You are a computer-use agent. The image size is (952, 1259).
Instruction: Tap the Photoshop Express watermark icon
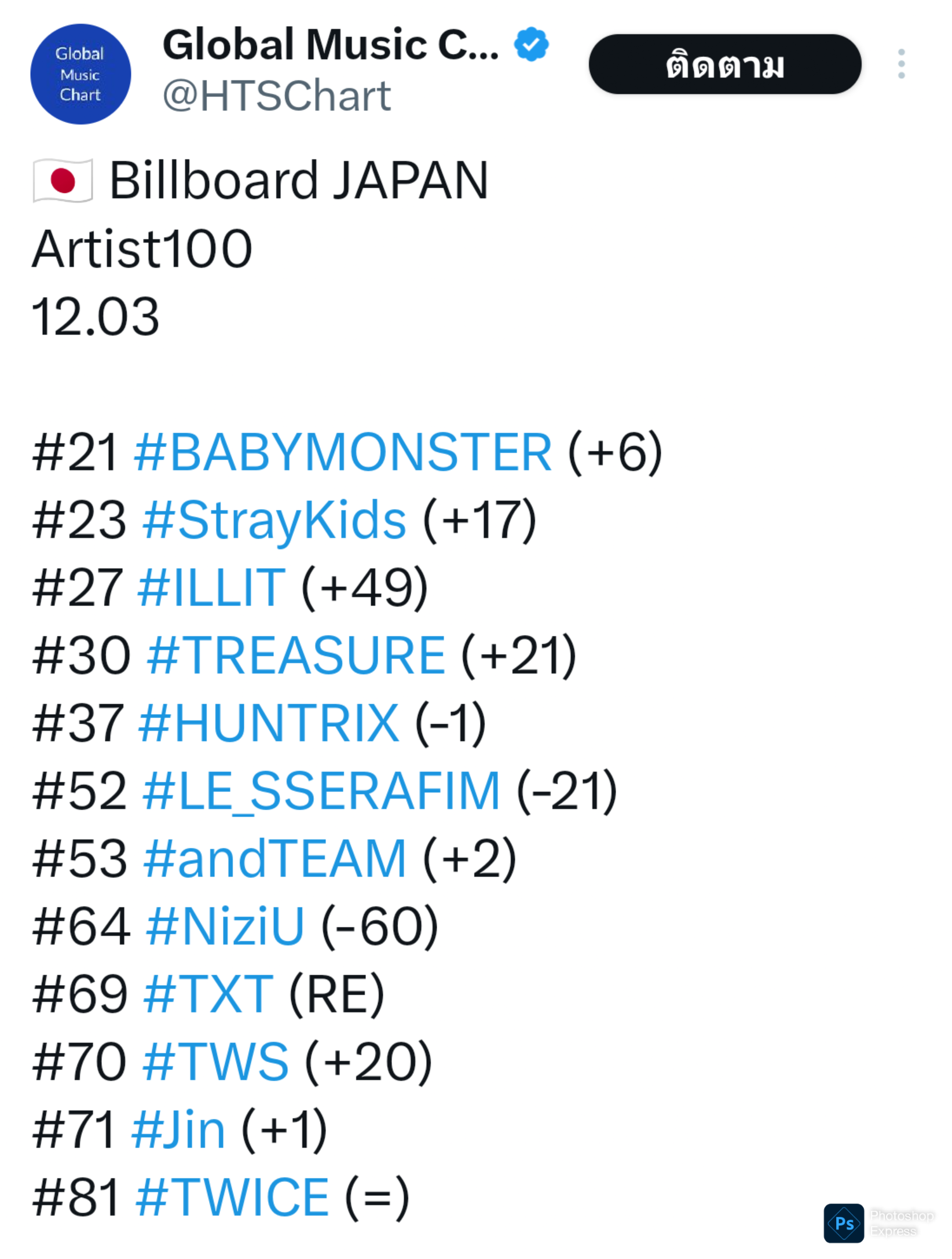point(844,1223)
